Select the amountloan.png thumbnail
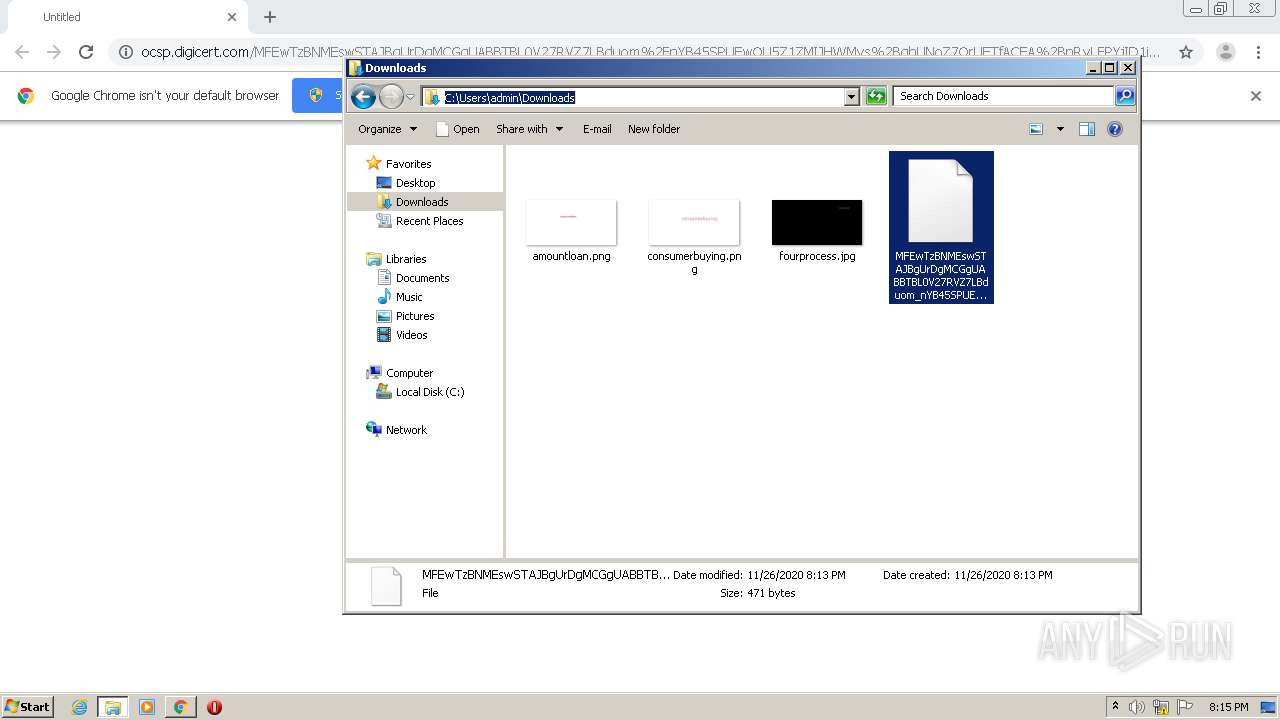 click(571, 222)
